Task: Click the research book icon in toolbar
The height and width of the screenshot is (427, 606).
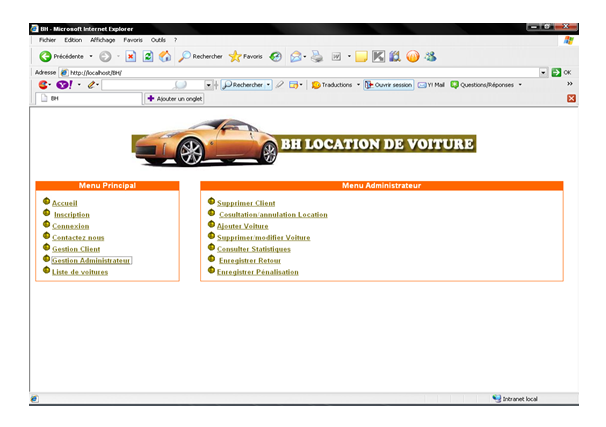Action: click(395, 56)
